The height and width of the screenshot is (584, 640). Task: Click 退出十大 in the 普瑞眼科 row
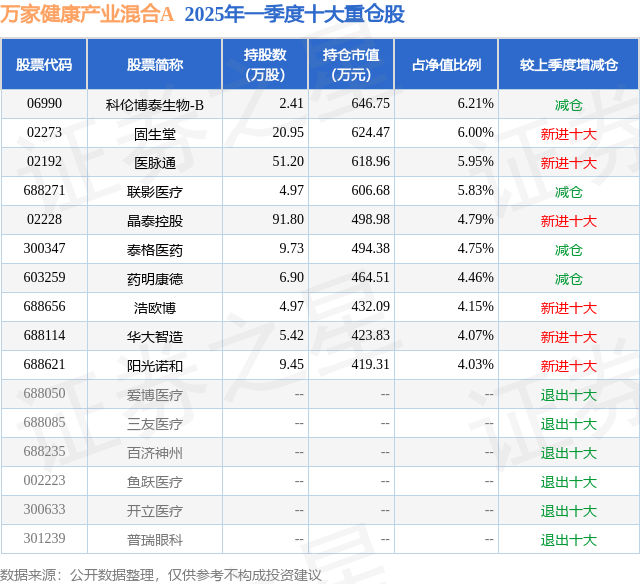(x=569, y=540)
